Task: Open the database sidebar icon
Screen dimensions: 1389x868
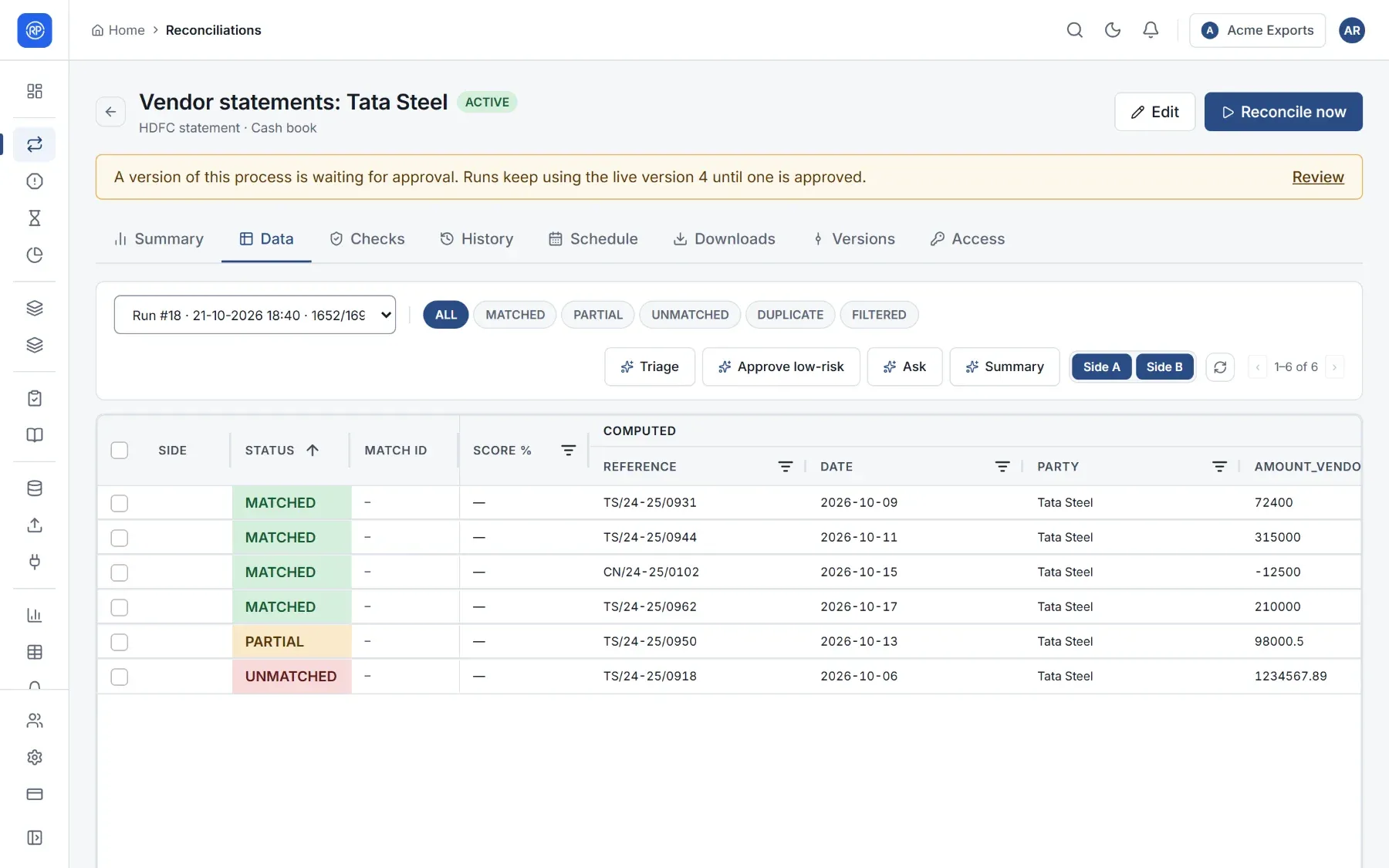Action: [35, 488]
